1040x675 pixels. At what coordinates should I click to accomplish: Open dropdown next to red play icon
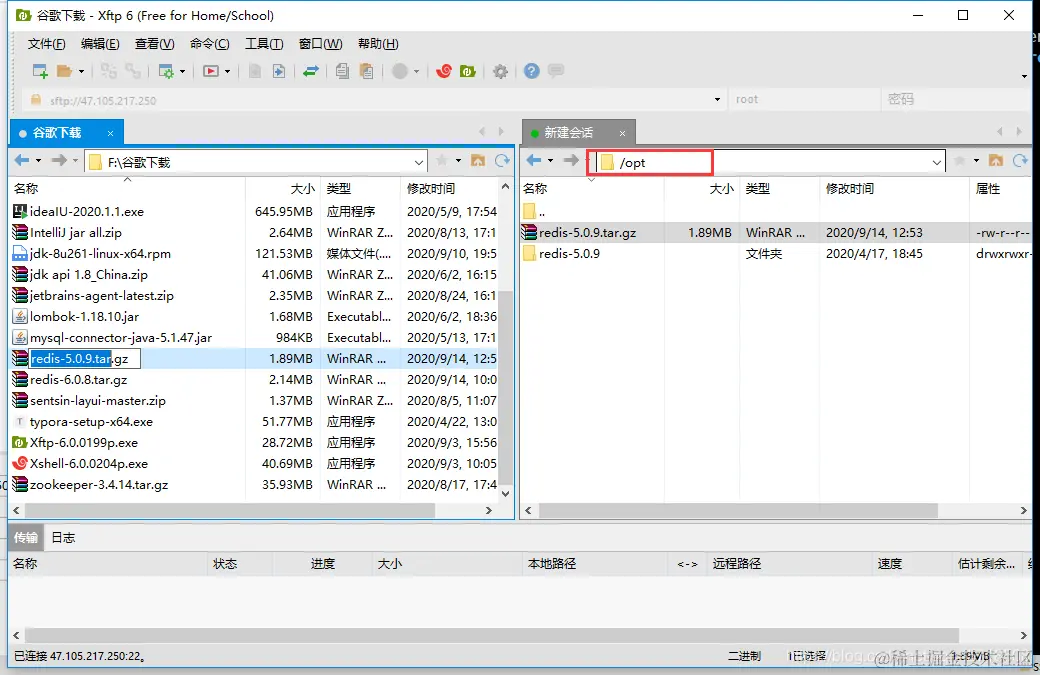(228, 71)
